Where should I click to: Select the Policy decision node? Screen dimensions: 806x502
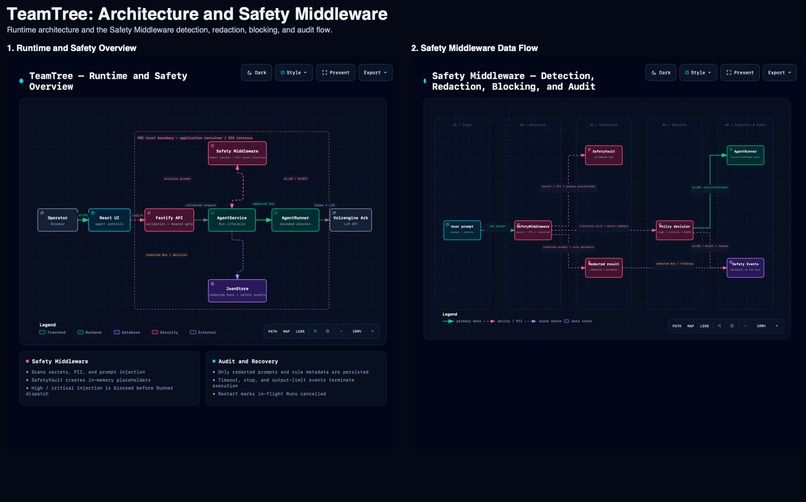[674, 230]
